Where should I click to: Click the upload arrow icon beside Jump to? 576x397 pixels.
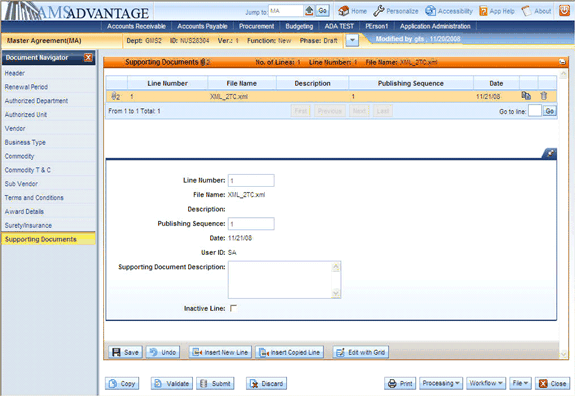(309, 11)
